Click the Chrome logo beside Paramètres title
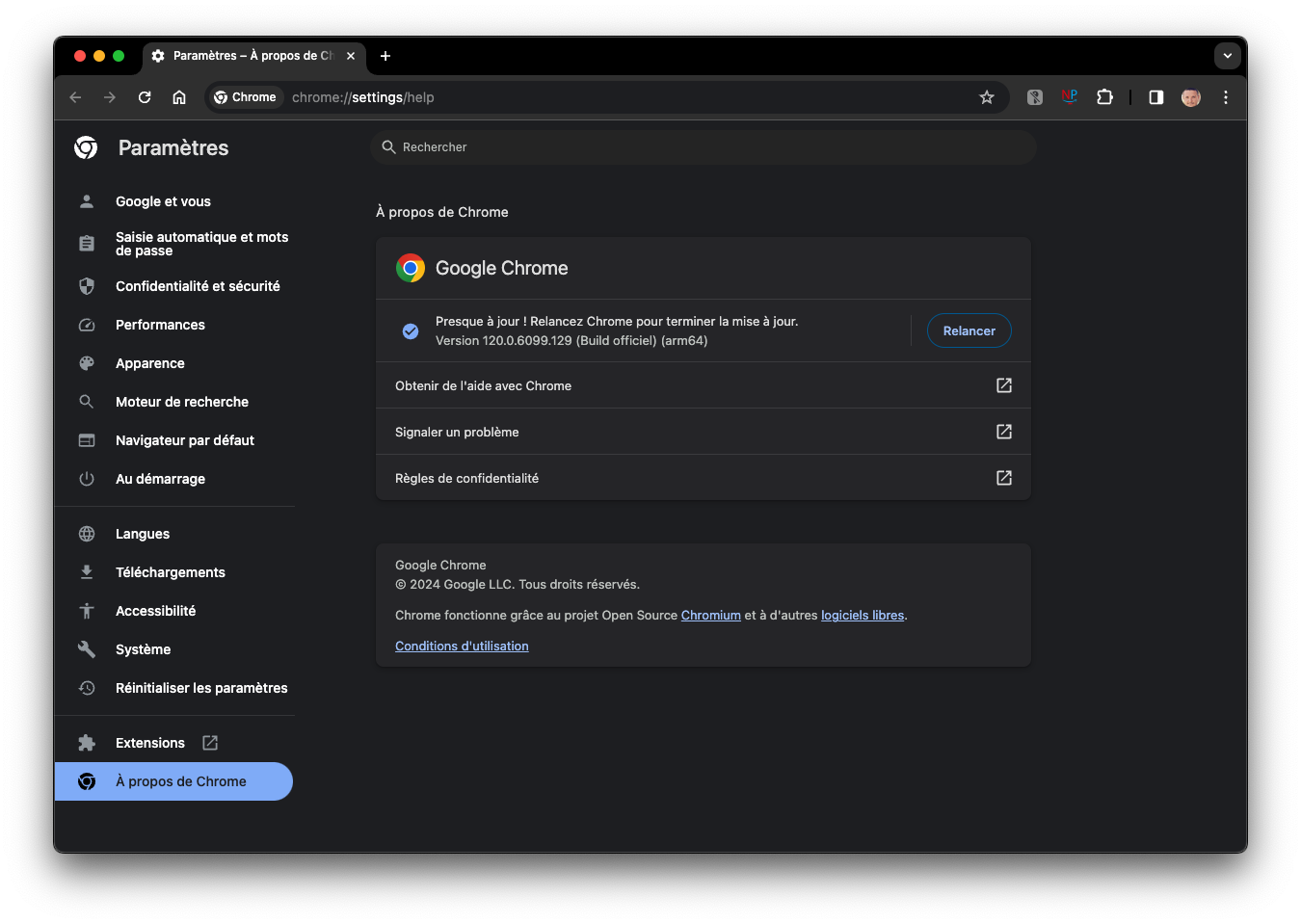The height and width of the screenshot is (924, 1301). (x=86, y=147)
